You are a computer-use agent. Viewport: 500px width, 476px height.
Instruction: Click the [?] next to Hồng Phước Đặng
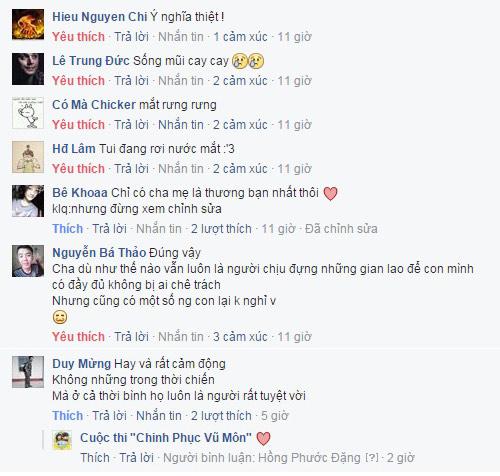(372, 458)
